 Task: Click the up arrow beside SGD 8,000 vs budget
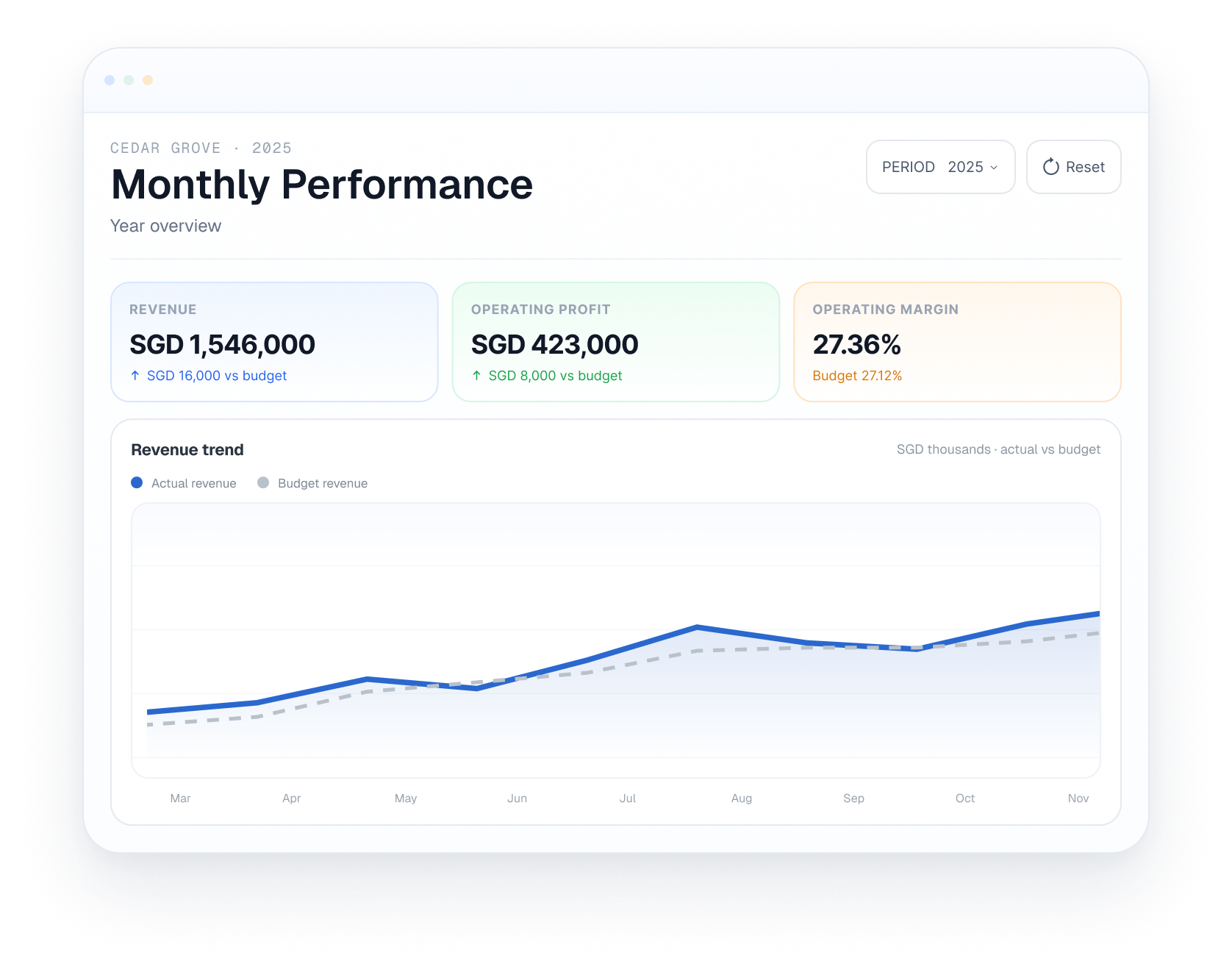477,376
